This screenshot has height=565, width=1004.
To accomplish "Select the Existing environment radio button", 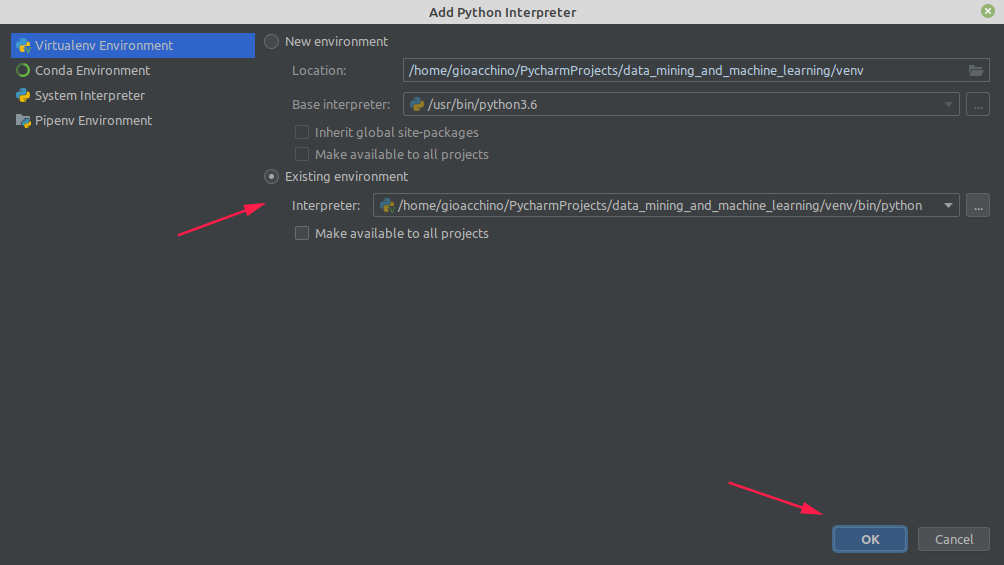I will 271,176.
